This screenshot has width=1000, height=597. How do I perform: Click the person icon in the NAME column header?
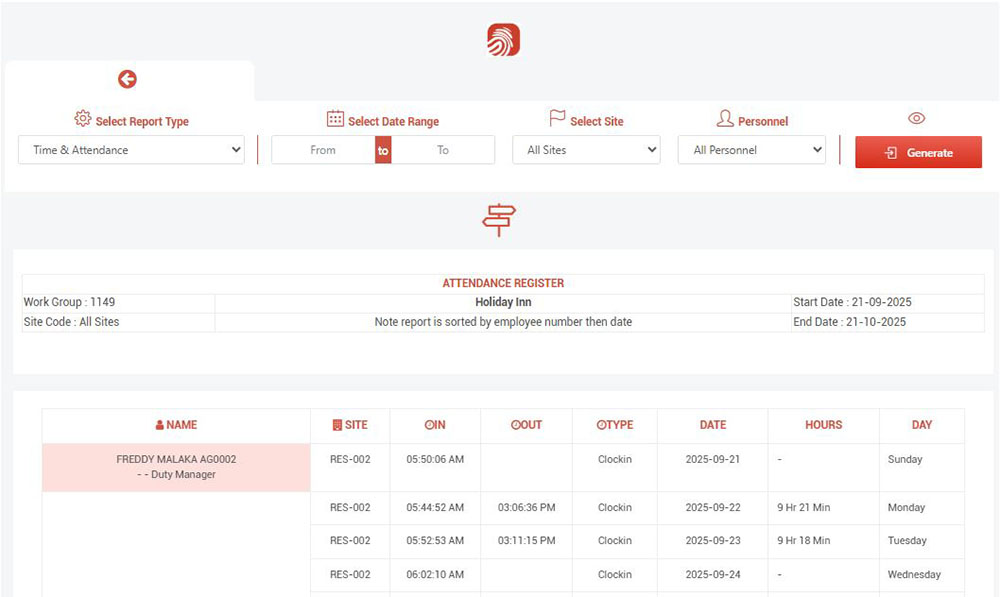tap(157, 425)
